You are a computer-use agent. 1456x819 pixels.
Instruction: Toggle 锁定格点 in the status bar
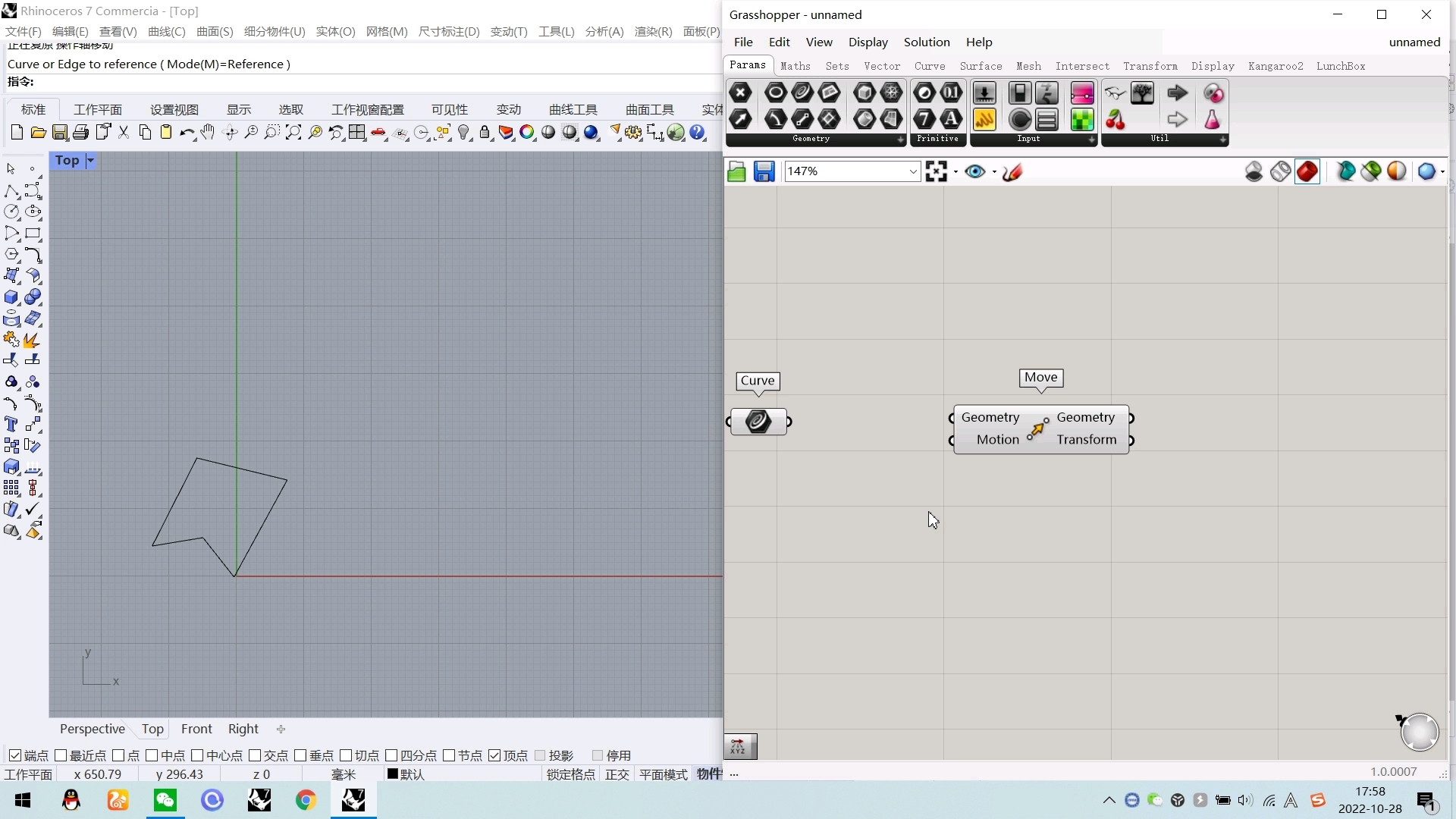tap(570, 774)
